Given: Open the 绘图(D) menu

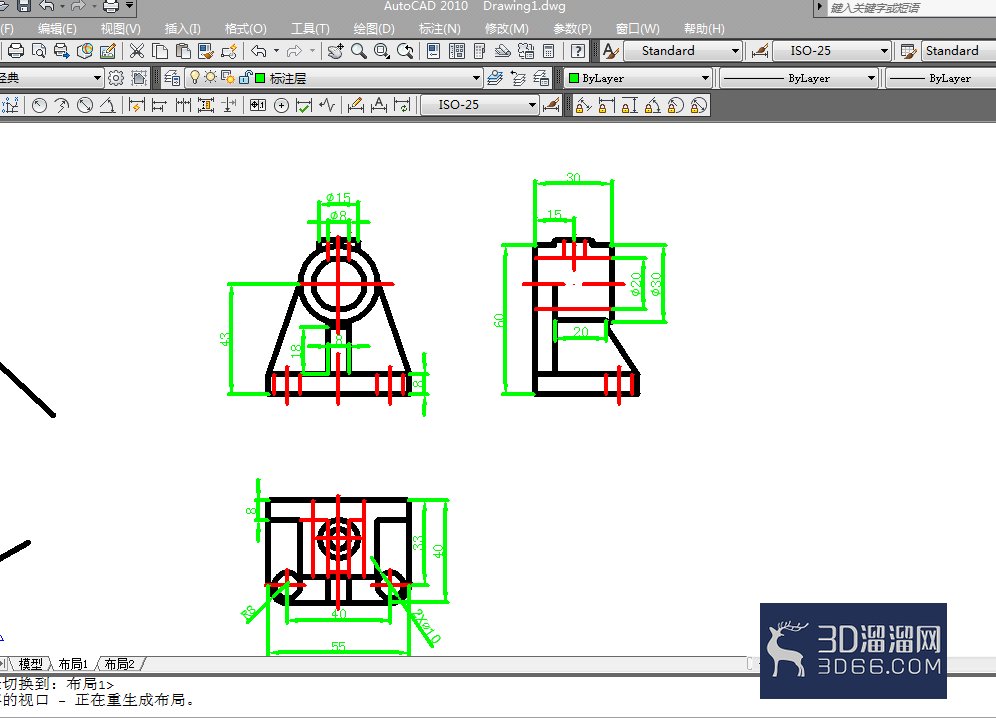Looking at the screenshot, I should click(x=374, y=29).
